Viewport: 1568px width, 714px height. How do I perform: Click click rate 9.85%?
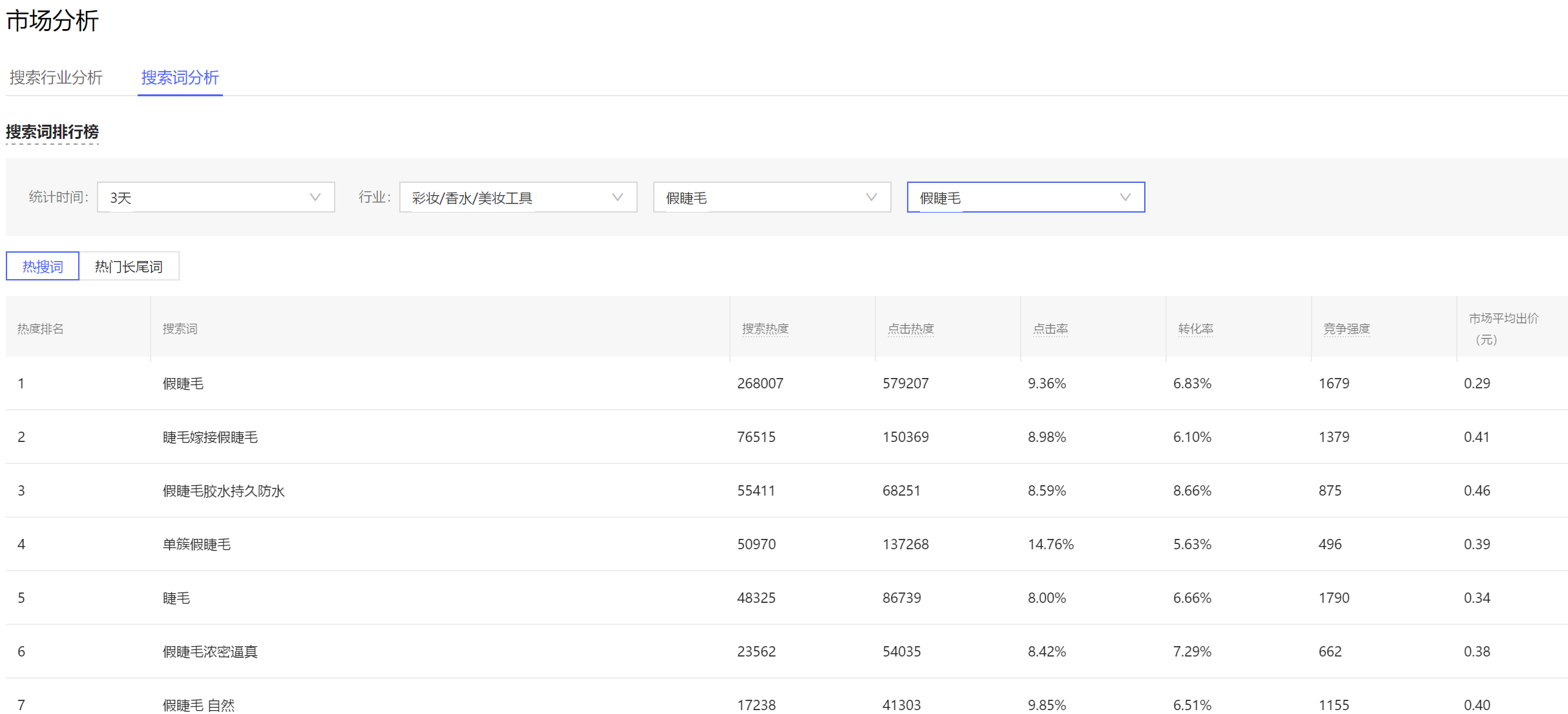pyautogui.click(x=1047, y=705)
